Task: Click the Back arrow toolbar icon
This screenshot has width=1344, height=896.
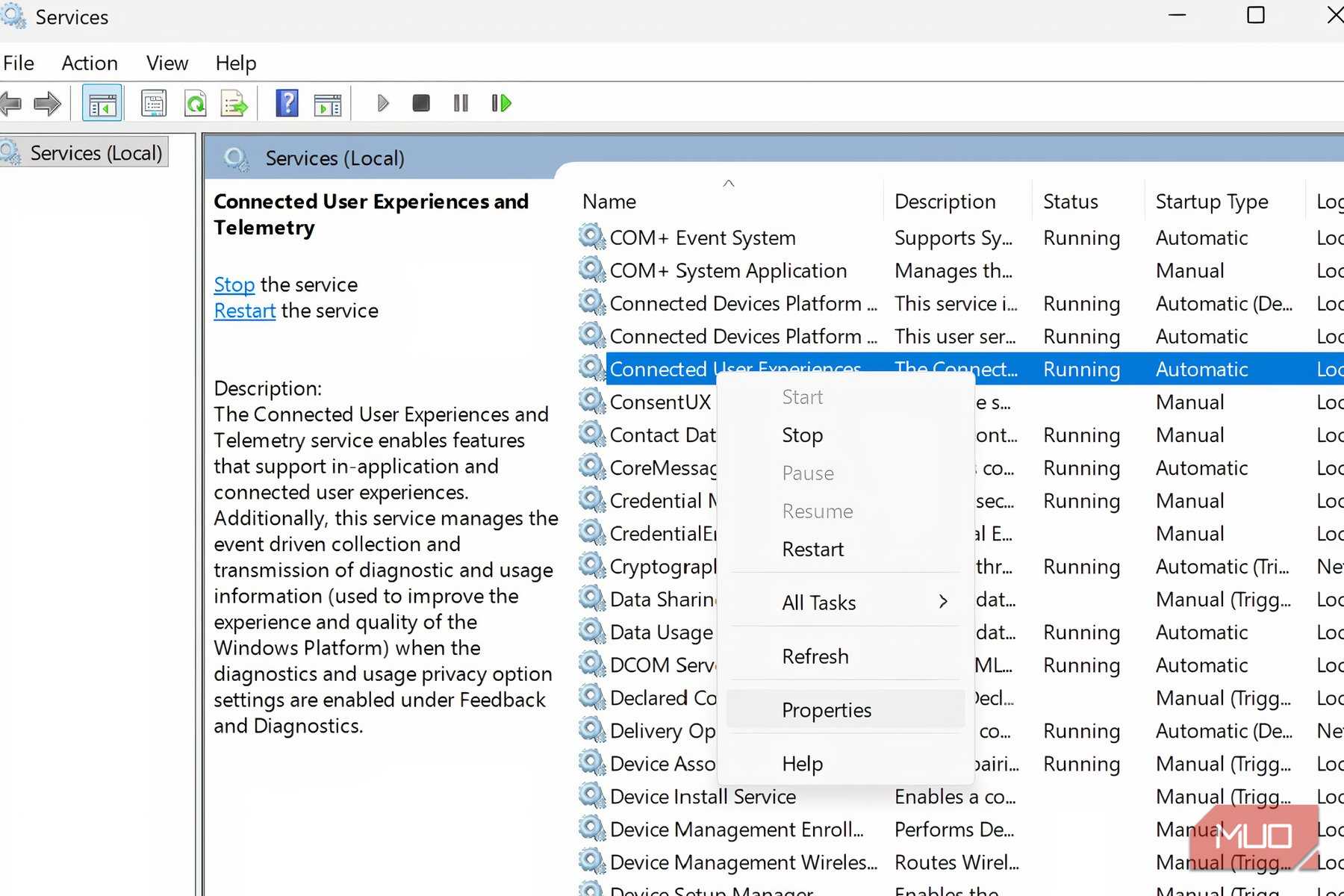Action: click(10, 103)
